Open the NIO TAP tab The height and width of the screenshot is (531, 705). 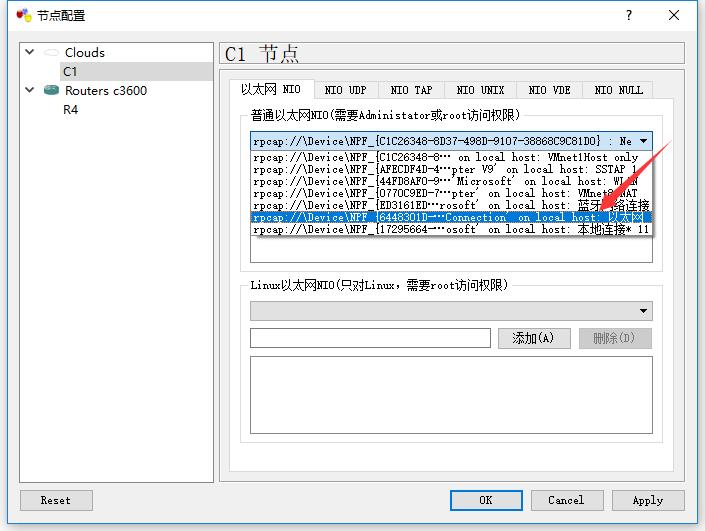tap(411, 90)
